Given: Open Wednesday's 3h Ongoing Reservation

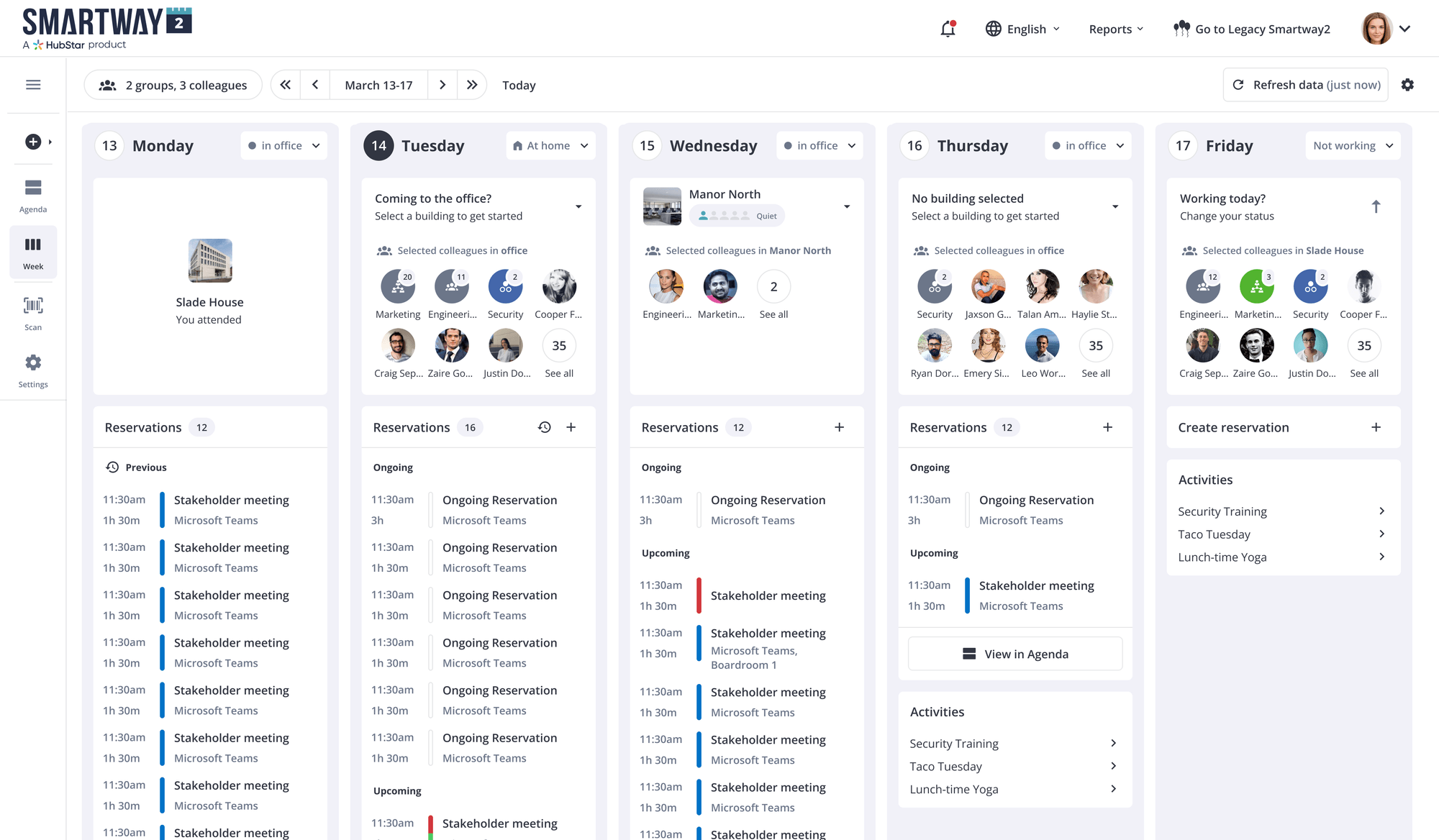Looking at the screenshot, I should (747, 510).
